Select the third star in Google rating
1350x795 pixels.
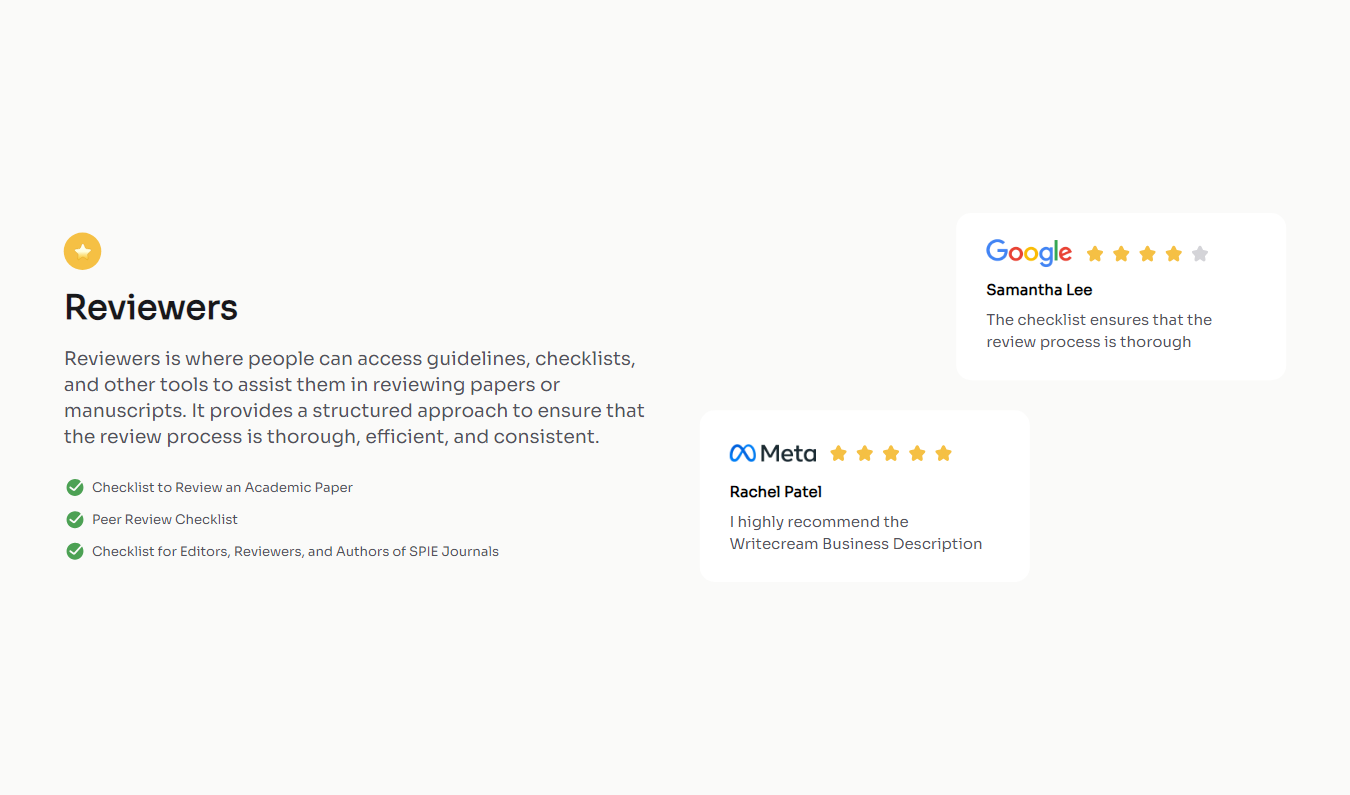click(1147, 254)
